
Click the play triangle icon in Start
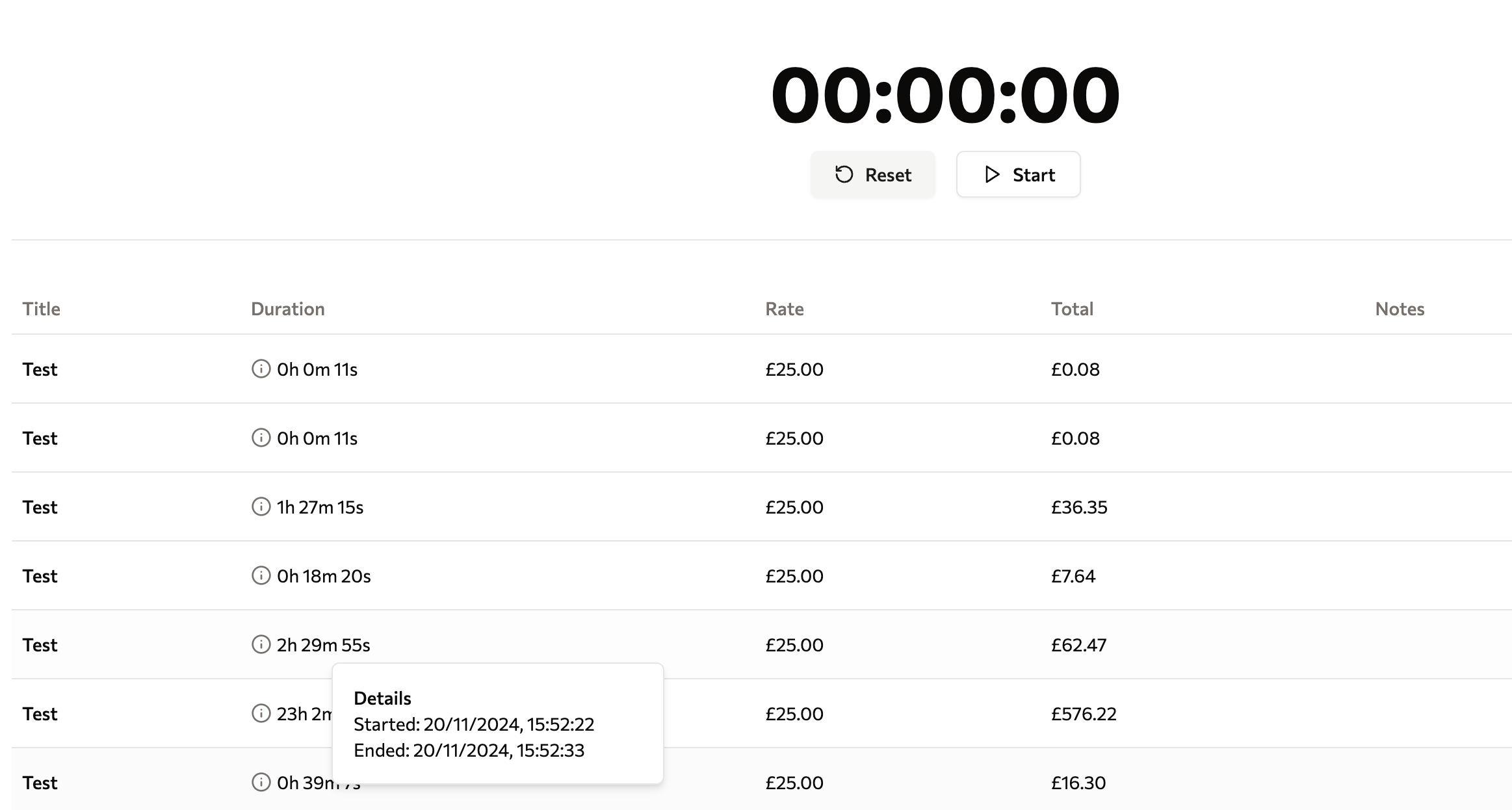992,174
